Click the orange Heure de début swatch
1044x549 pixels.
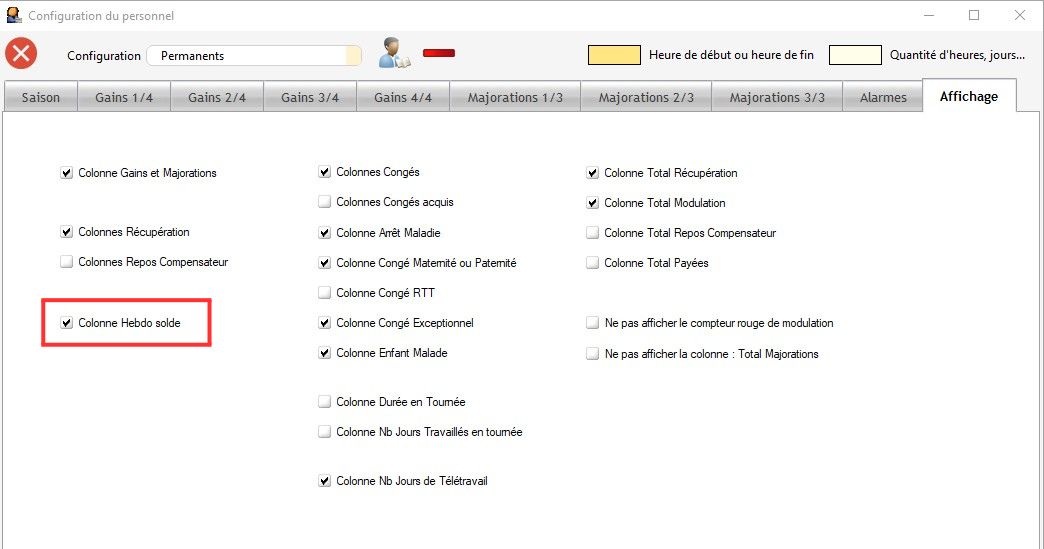(x=614, y=56)
